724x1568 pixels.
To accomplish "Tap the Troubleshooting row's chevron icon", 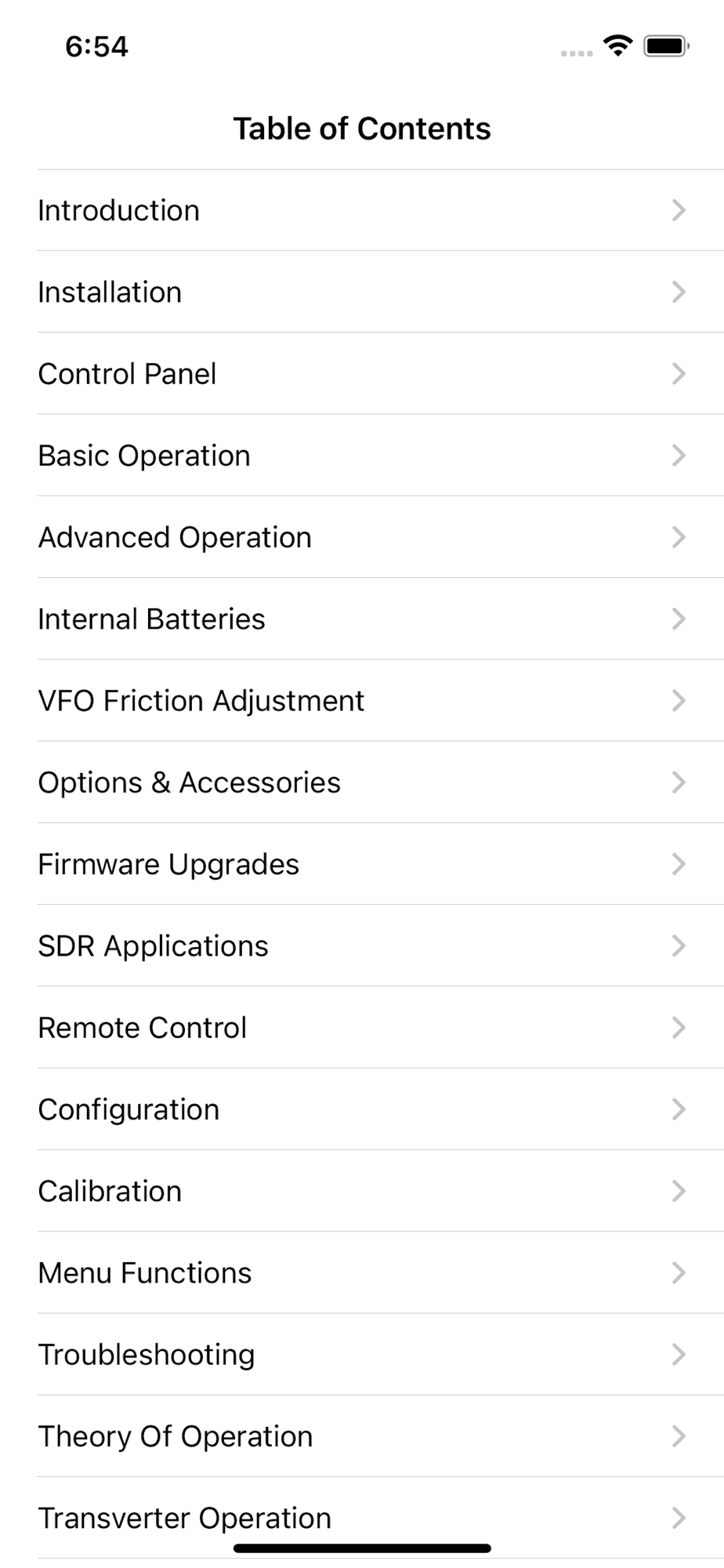I will point(679,1355).
